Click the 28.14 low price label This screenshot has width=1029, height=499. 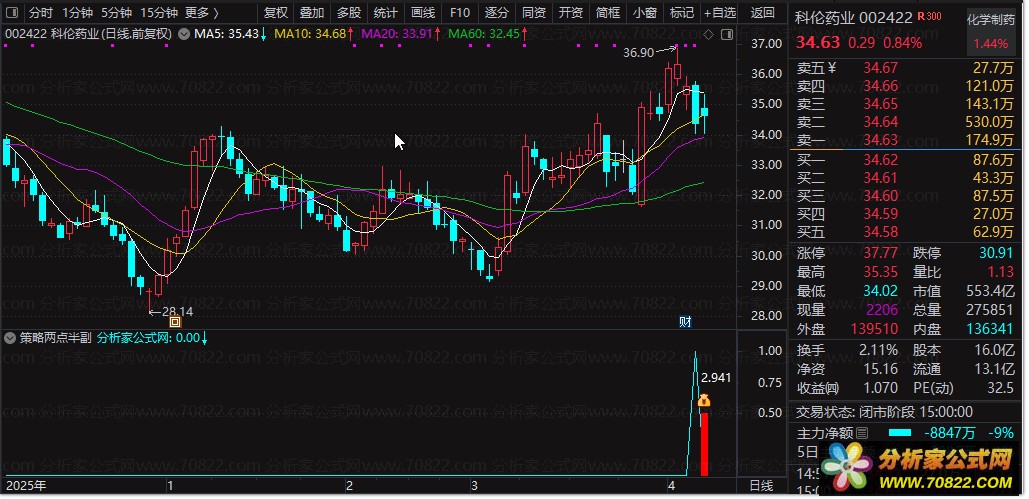pos(177,312)
